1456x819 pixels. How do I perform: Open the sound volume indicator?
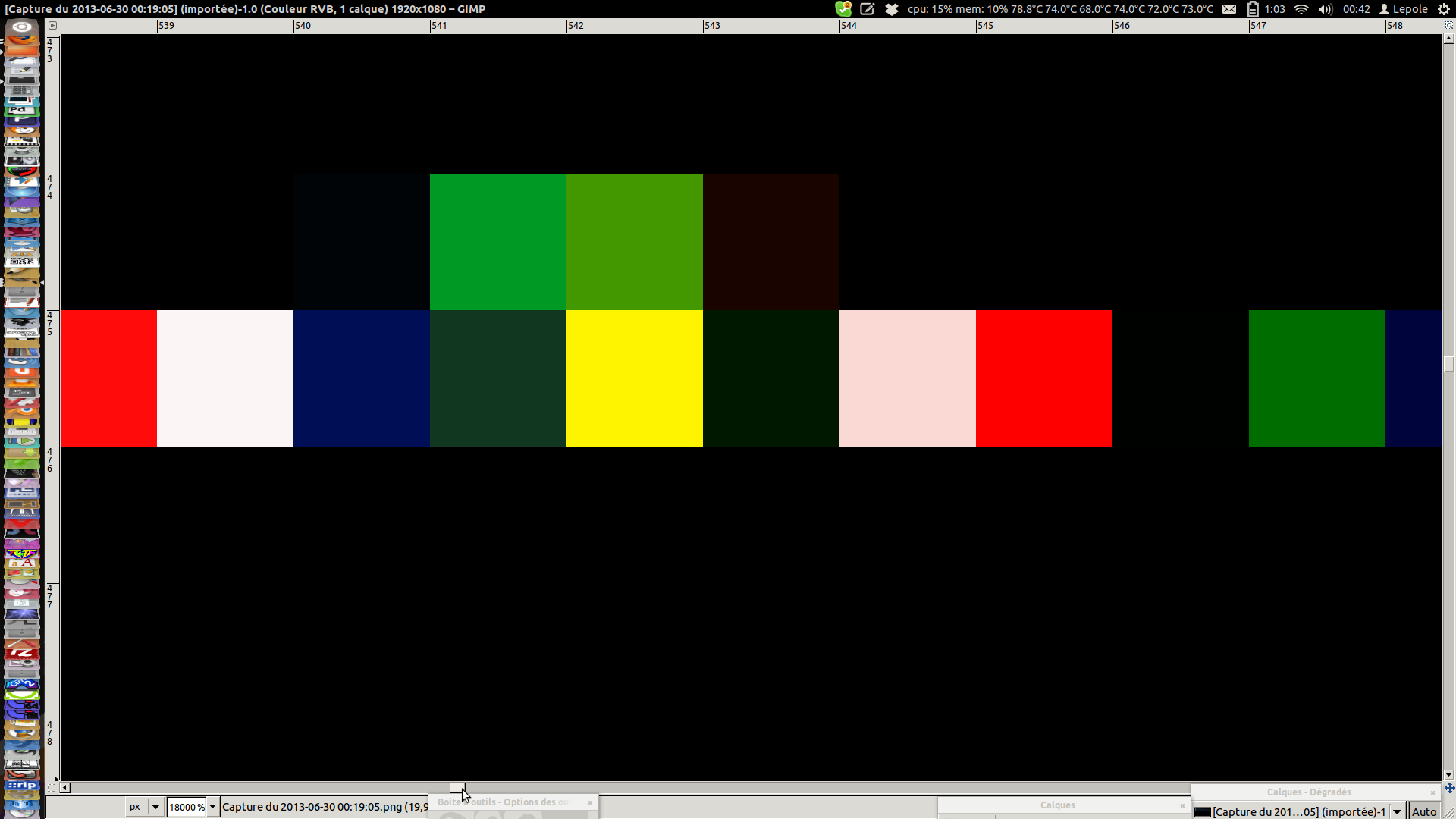(x=1325, y=9)
